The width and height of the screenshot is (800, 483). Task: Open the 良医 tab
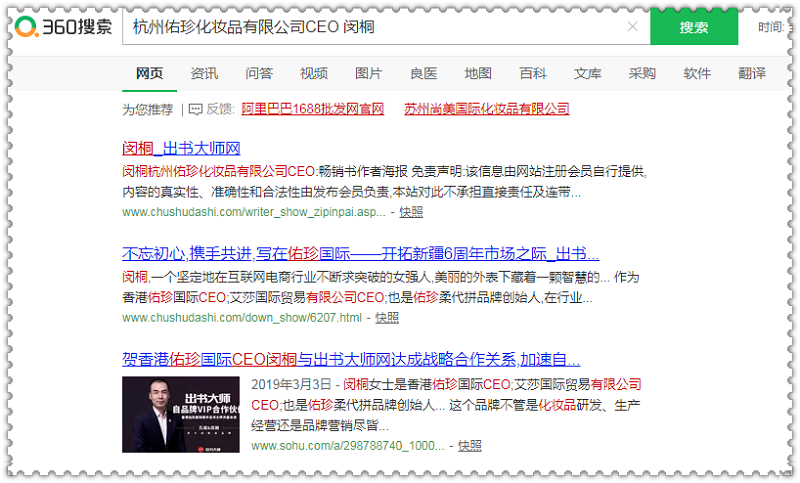[x=423, y=73]
